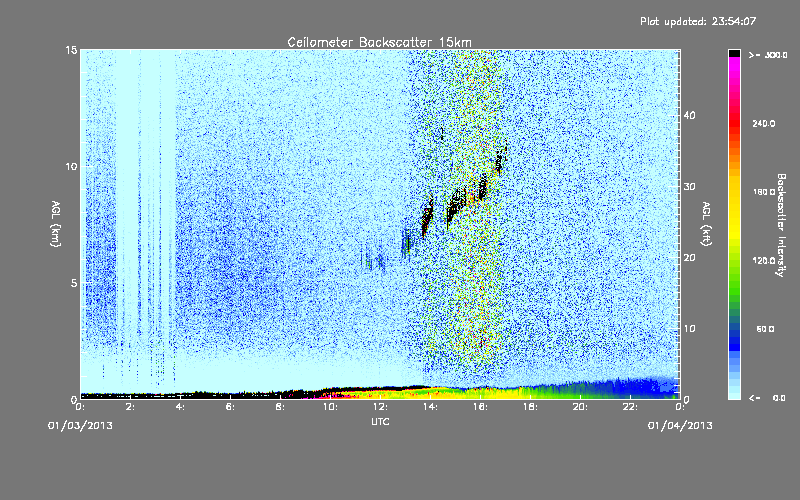The height and width of the screenshot is (500, 800).
Task: Click the 2: hour tick on time axis
Action: pyautogui.click(x=131, y=407)
